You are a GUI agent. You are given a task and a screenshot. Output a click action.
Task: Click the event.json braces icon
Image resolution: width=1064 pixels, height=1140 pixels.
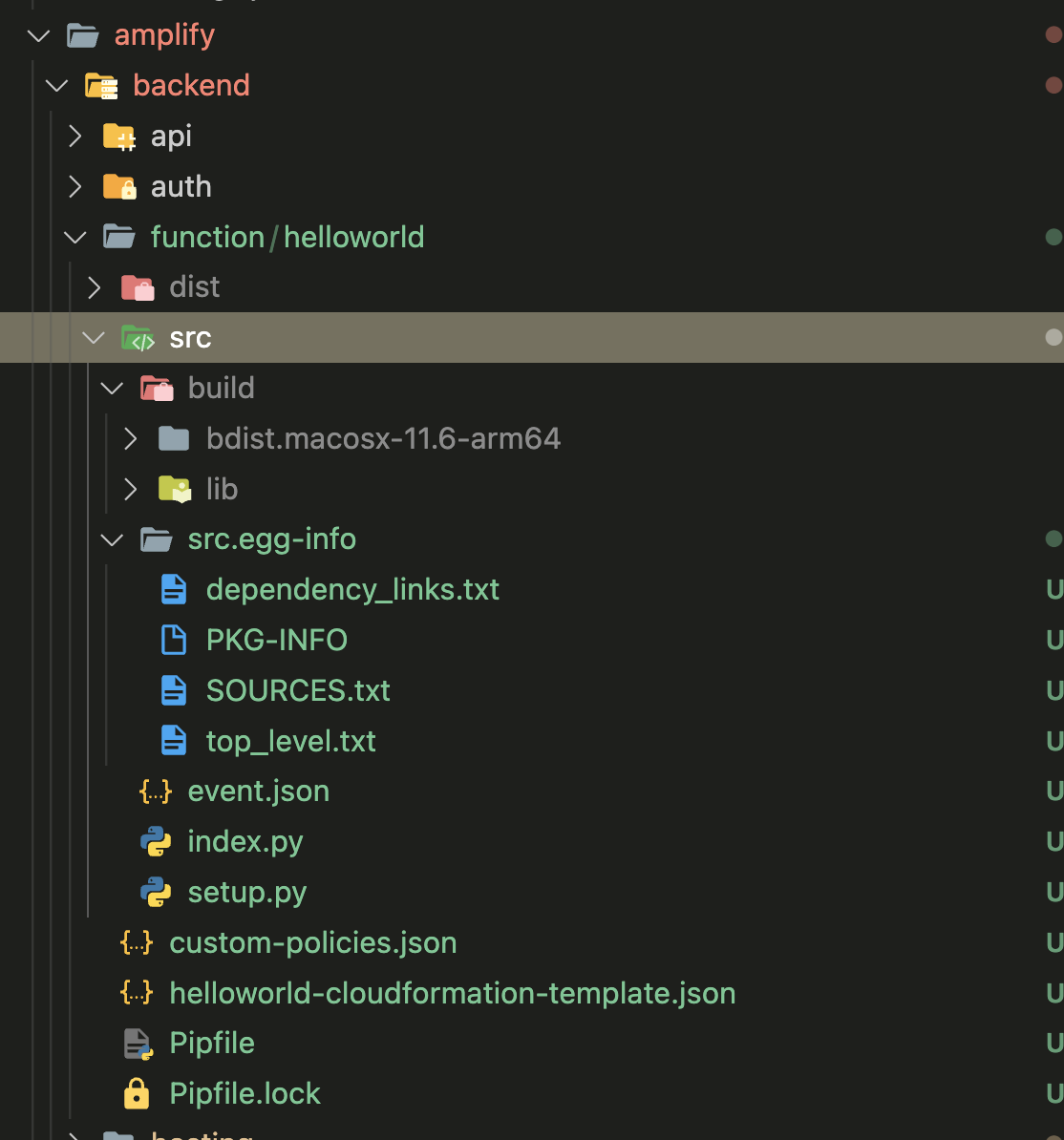pos(156,791)
